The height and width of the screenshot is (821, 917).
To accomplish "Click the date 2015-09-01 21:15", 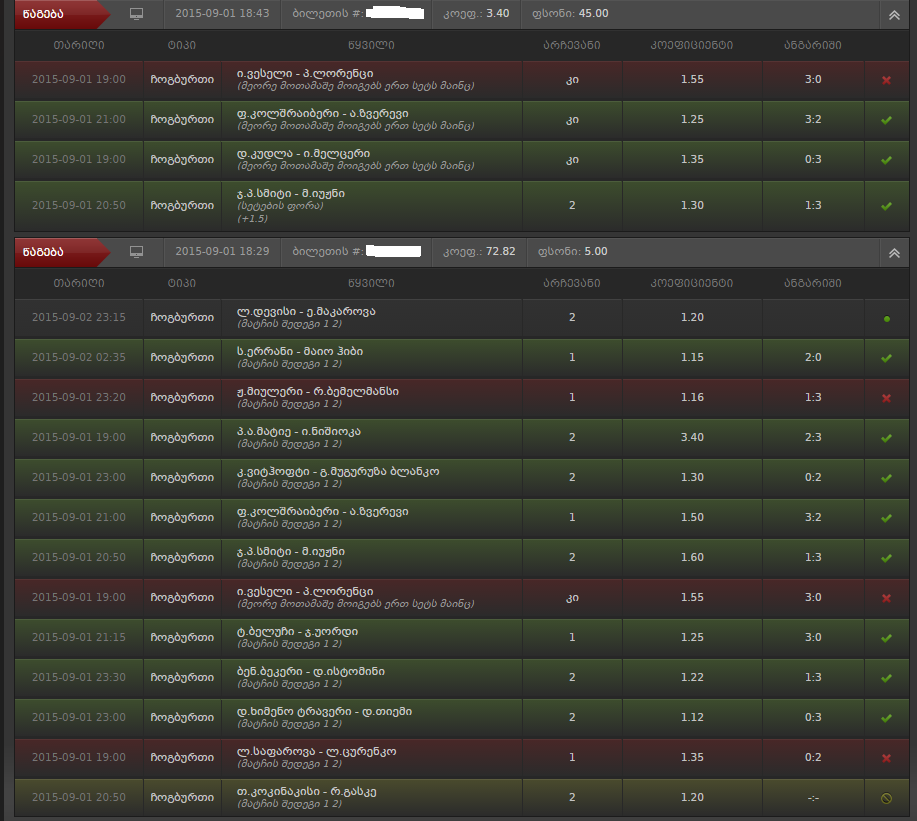I will click(79, 637).
